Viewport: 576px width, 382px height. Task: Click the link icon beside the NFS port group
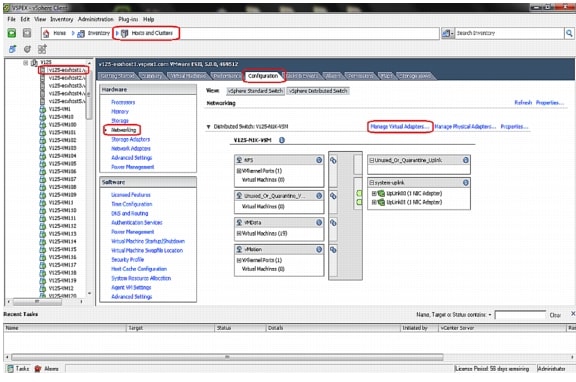[x=333, y=161]
